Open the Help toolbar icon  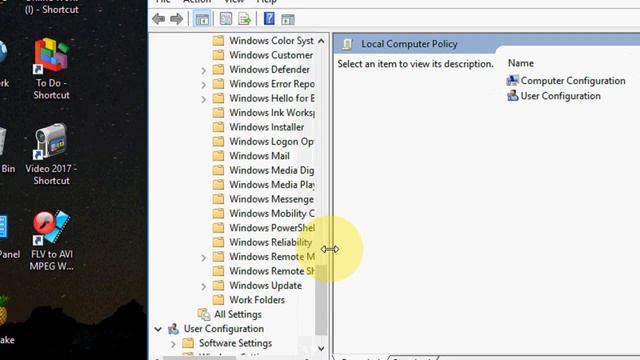pos(269,19)
